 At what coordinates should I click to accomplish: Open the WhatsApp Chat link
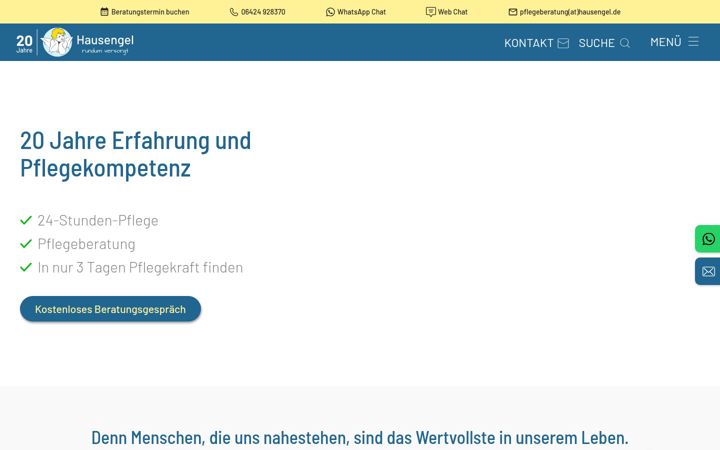[x=361, y=12]
